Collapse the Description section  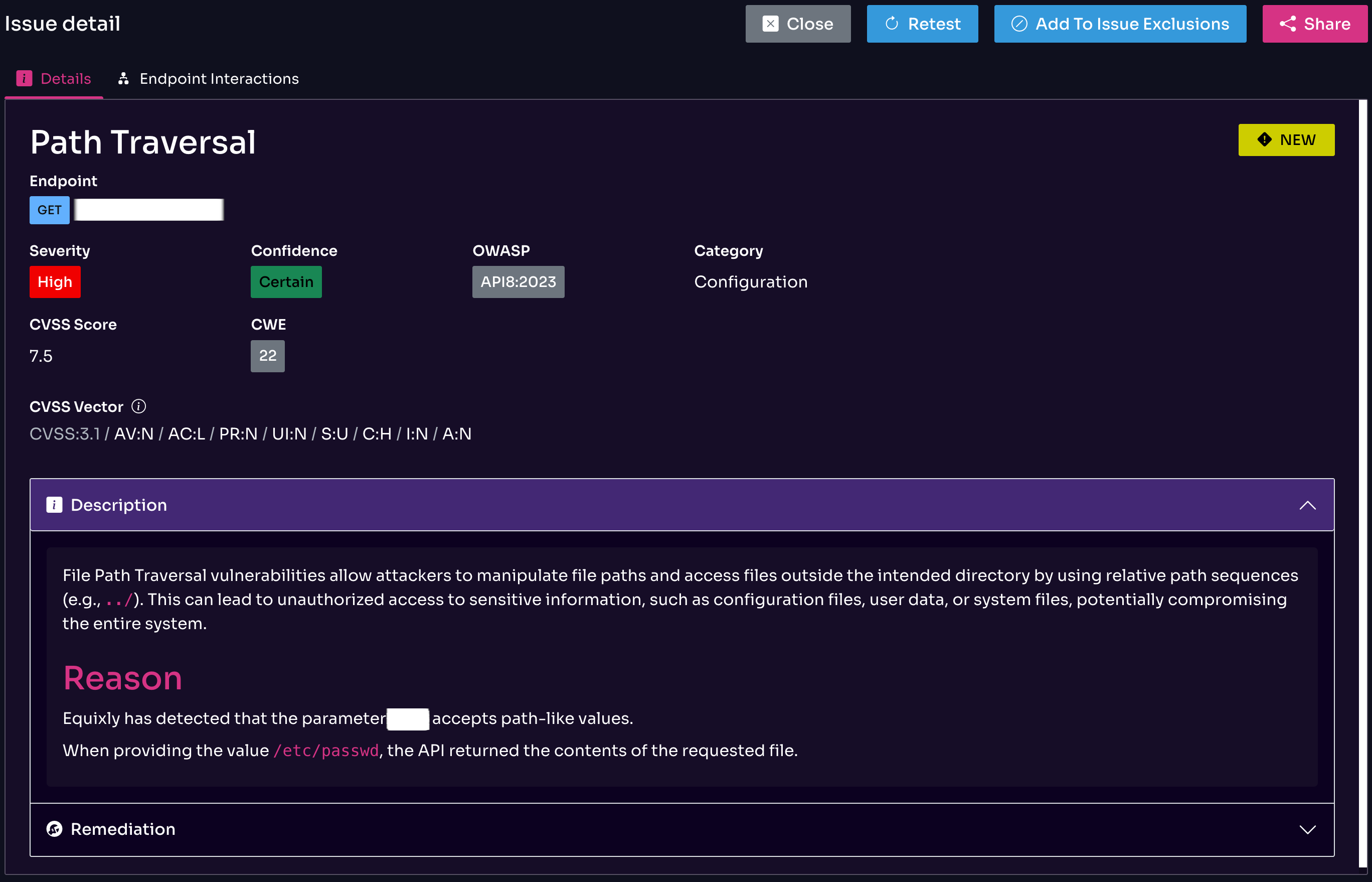[x=1307, y=505]
